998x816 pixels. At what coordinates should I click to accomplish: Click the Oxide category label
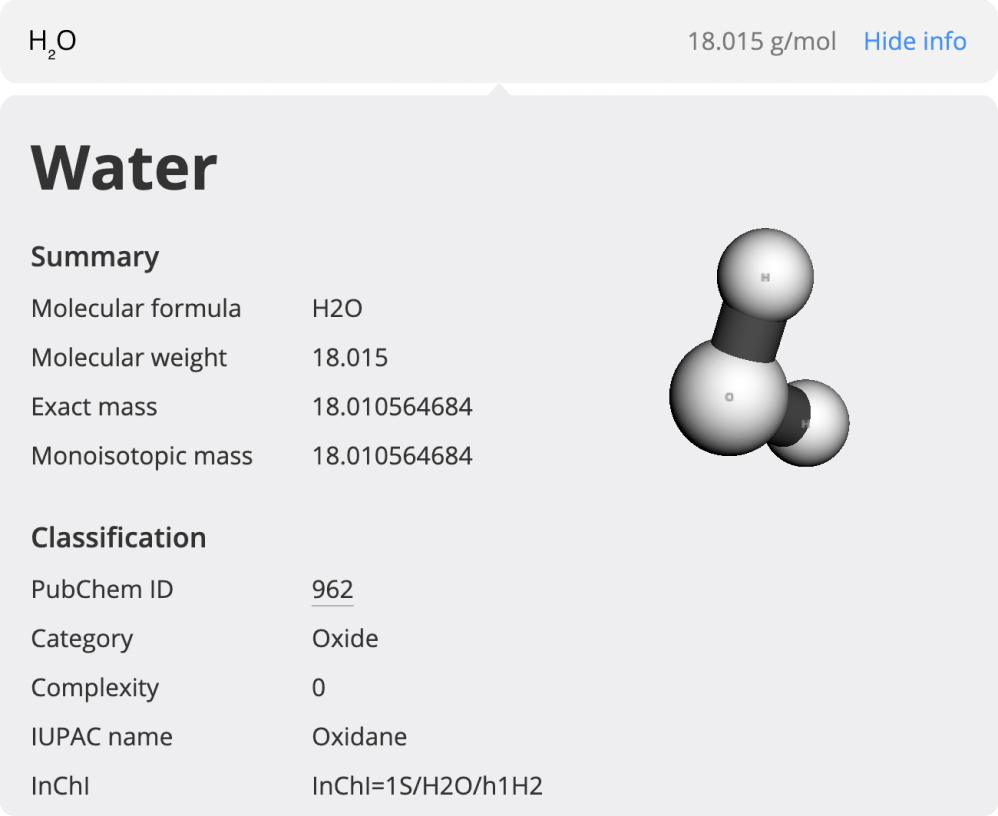345,638
